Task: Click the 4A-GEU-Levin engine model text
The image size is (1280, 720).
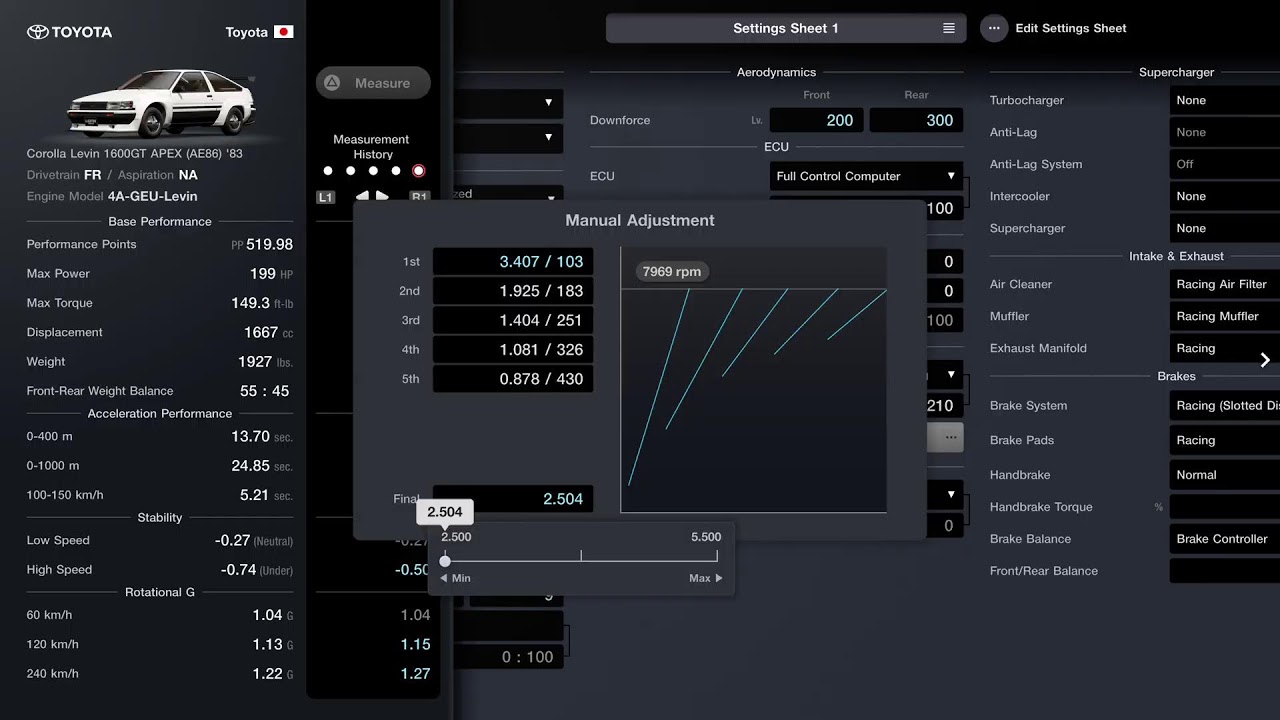Action: click(153, 196)
